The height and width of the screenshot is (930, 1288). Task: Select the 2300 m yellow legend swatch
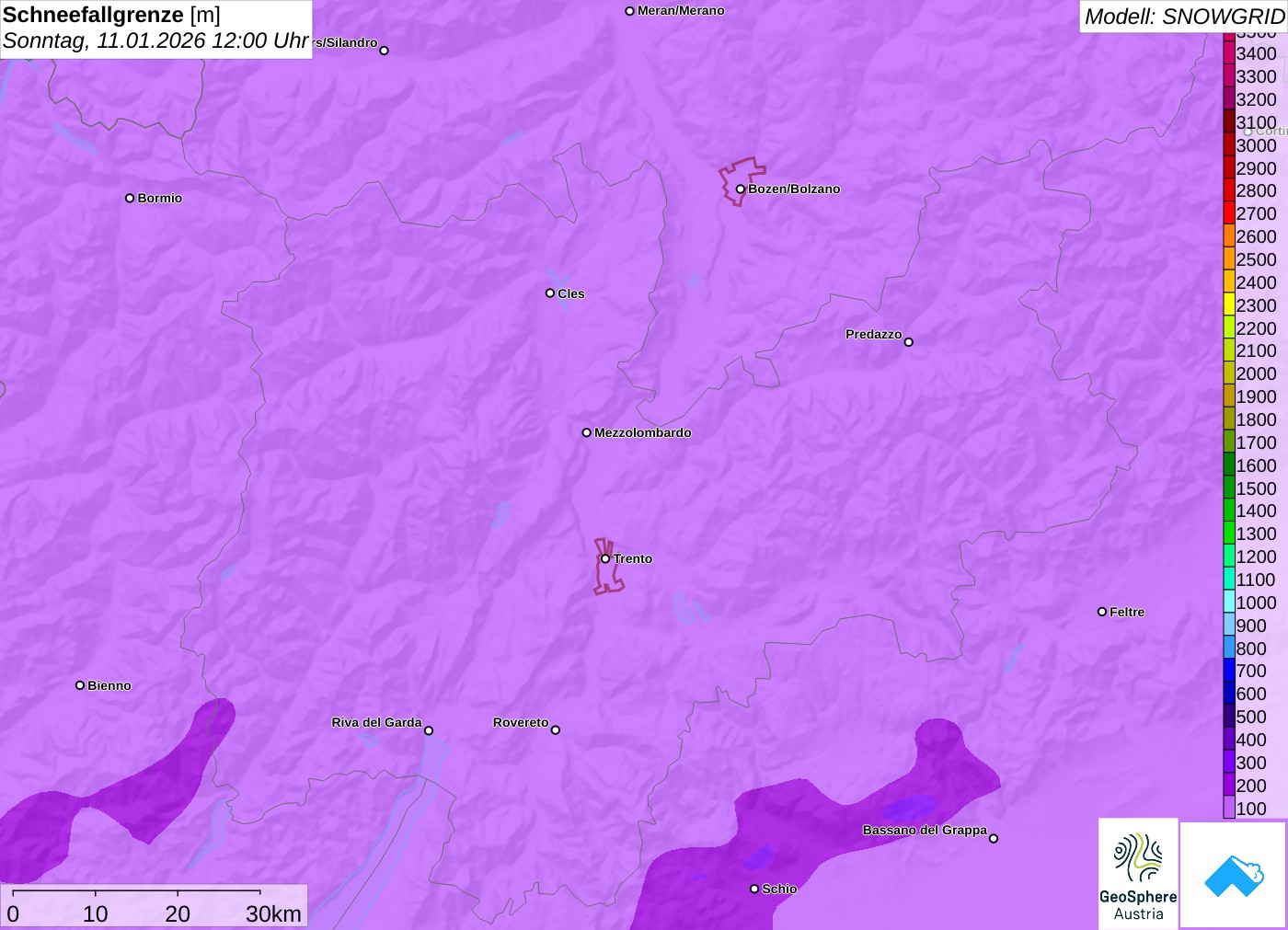[x=1229, y=304]
